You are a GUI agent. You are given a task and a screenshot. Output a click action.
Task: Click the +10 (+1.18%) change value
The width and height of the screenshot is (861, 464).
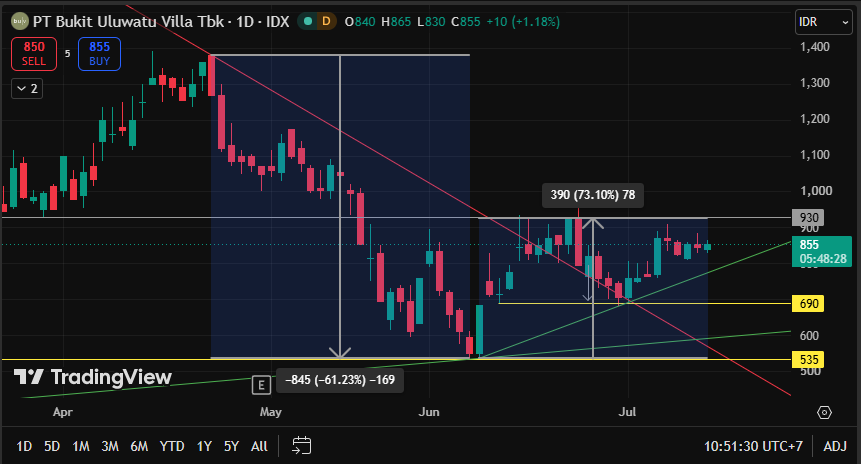coord(523,22)
